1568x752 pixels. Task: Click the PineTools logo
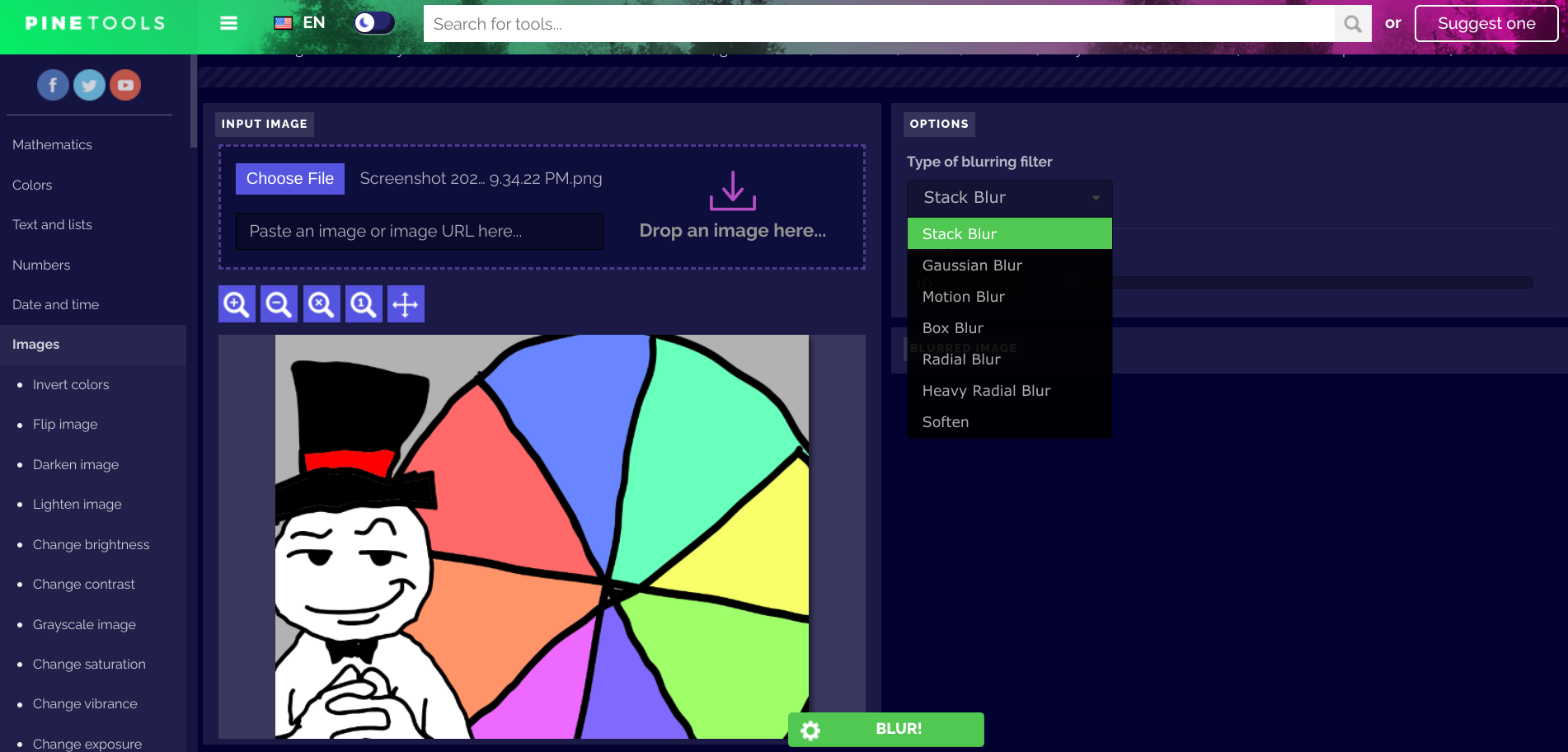coord(95,23)
